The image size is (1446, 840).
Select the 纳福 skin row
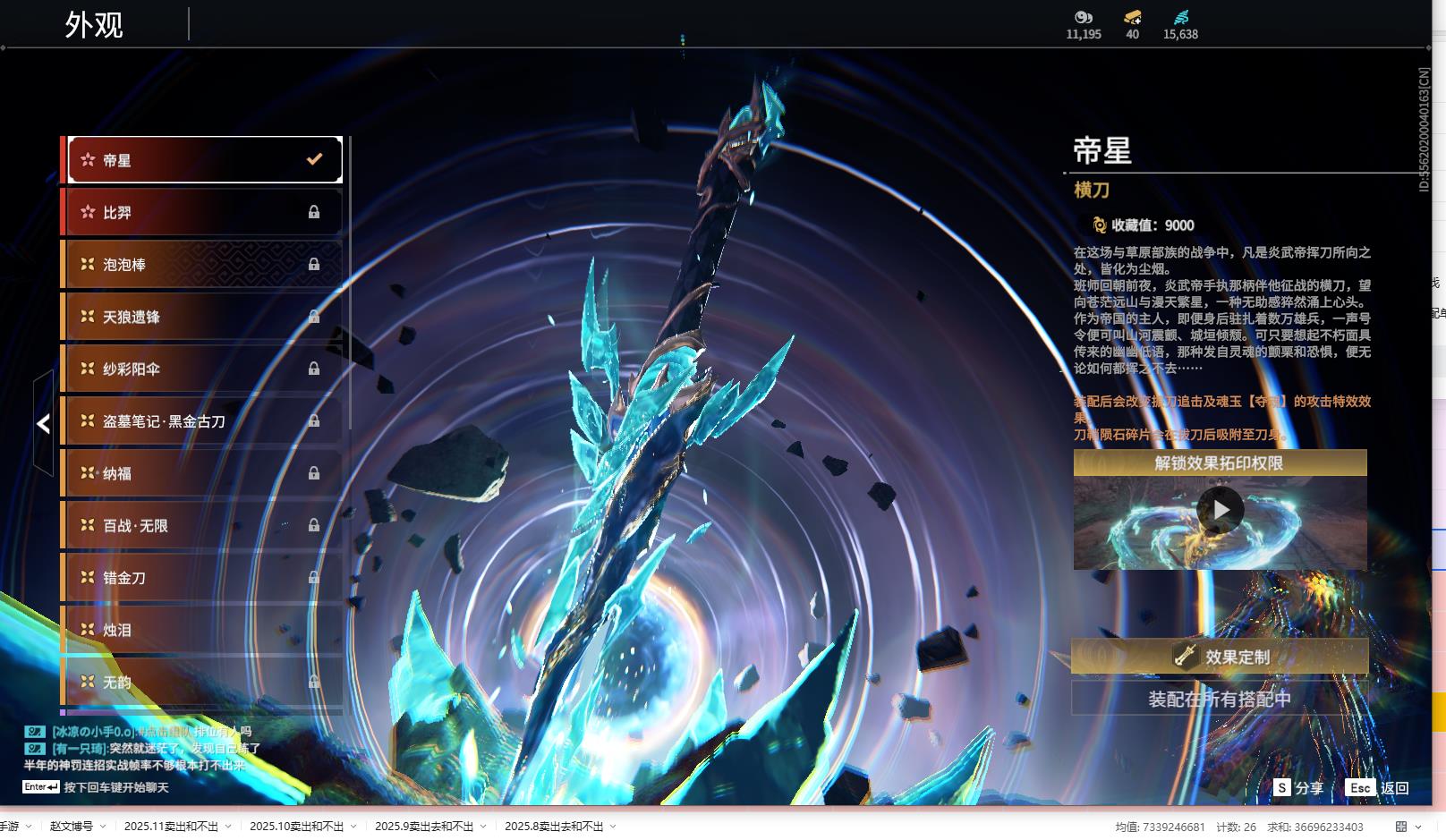click(x=202, y=473)
